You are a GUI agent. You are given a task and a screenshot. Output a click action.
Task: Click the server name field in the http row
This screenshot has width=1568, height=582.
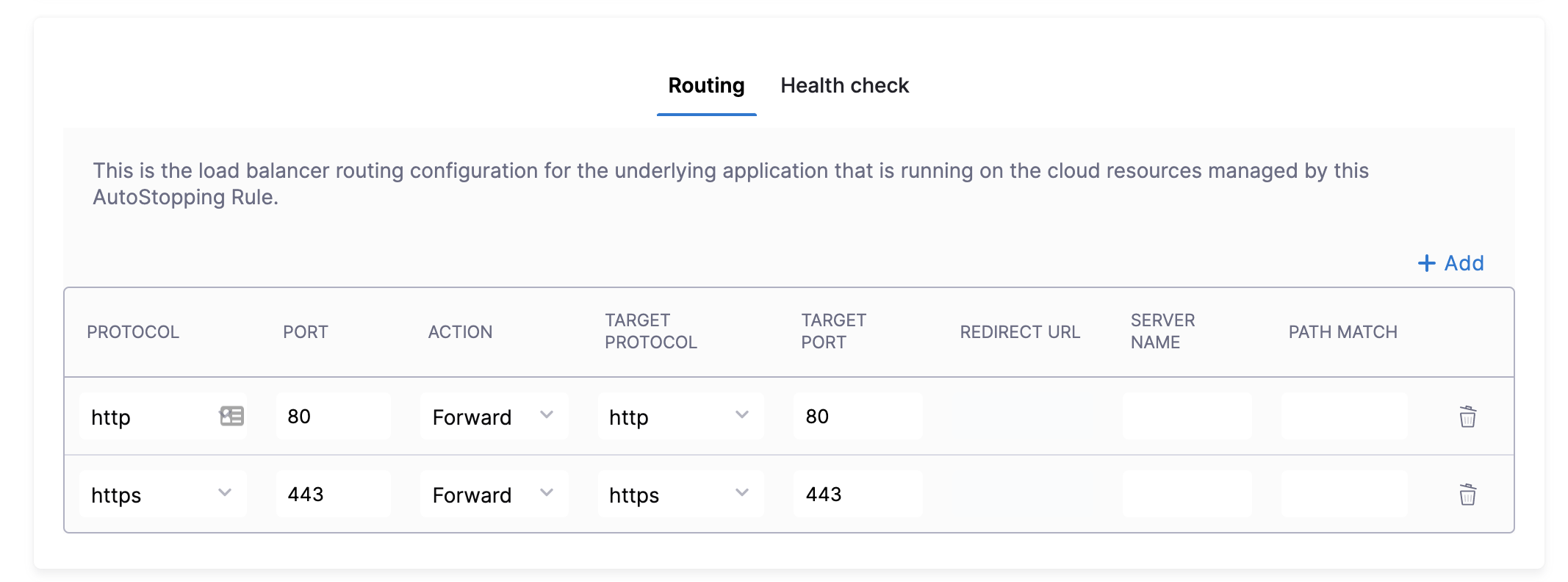1187,417
